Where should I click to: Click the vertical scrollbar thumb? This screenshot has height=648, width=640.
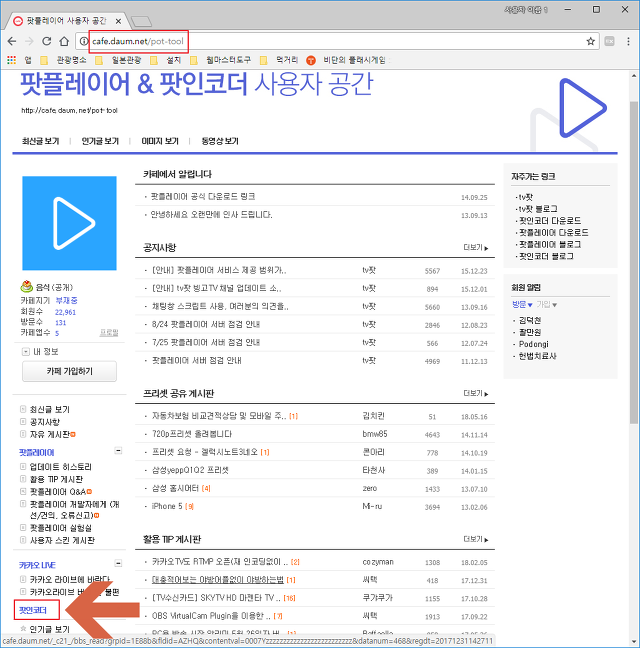634,262
